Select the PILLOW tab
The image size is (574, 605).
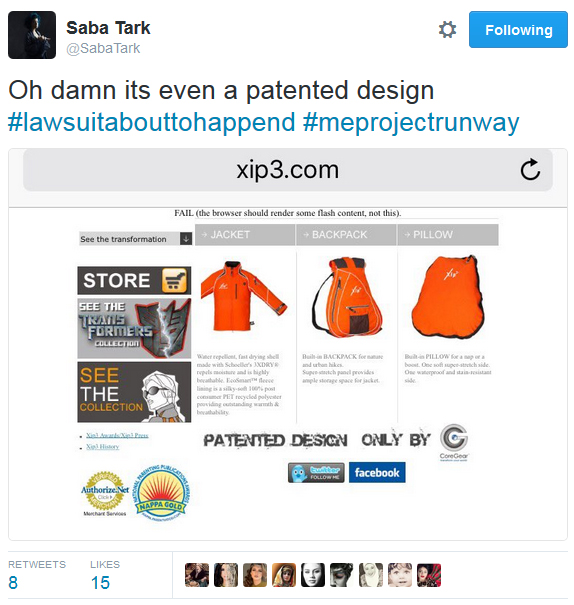(448, 235)
